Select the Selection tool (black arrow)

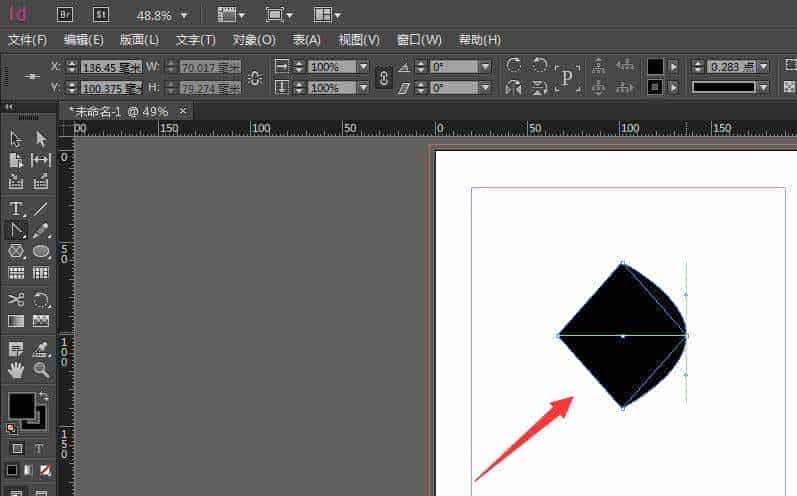[x=16, y=139]
